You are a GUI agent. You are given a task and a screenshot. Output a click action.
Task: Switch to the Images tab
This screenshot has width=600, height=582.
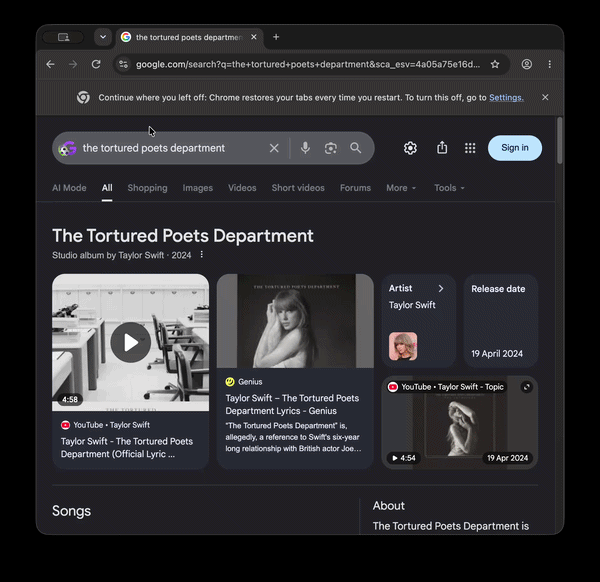click(197, 188)
